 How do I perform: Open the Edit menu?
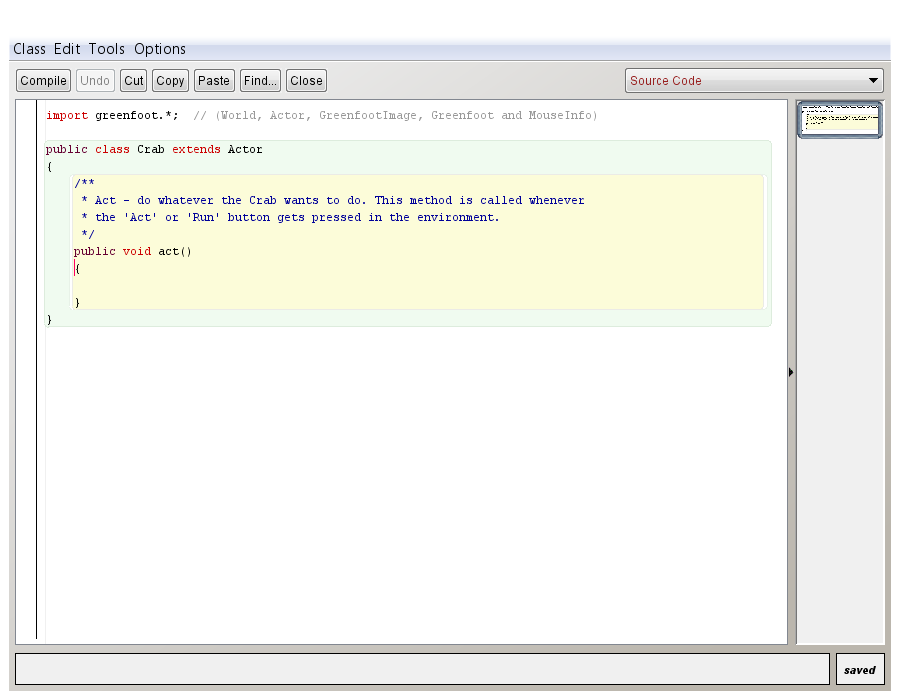click(x=67, y=49)
